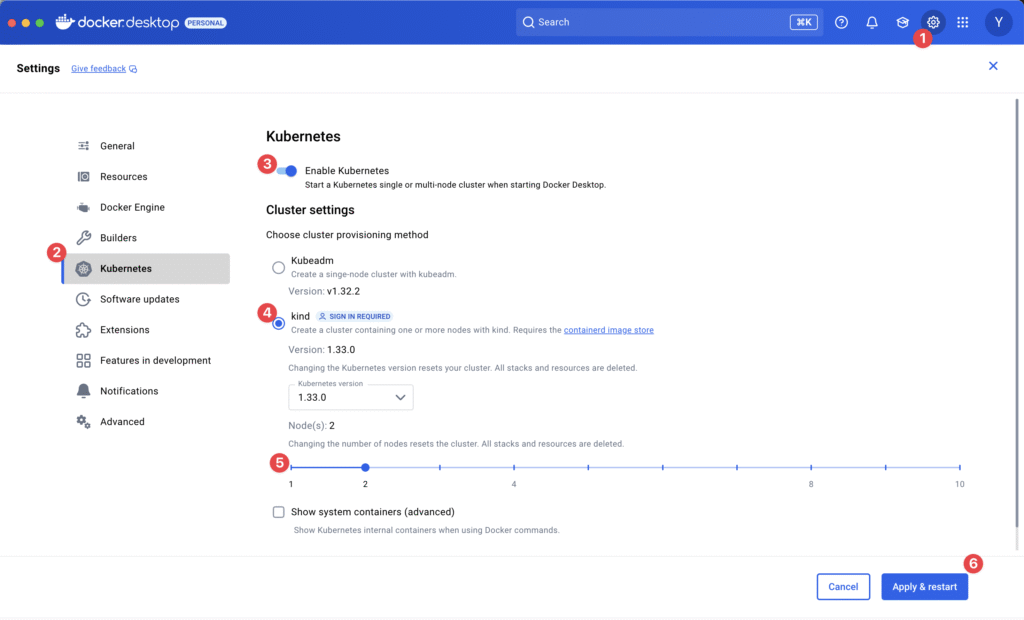
Task: Click the General sliders icon in sidebar
Action: (x=84, y=146)
